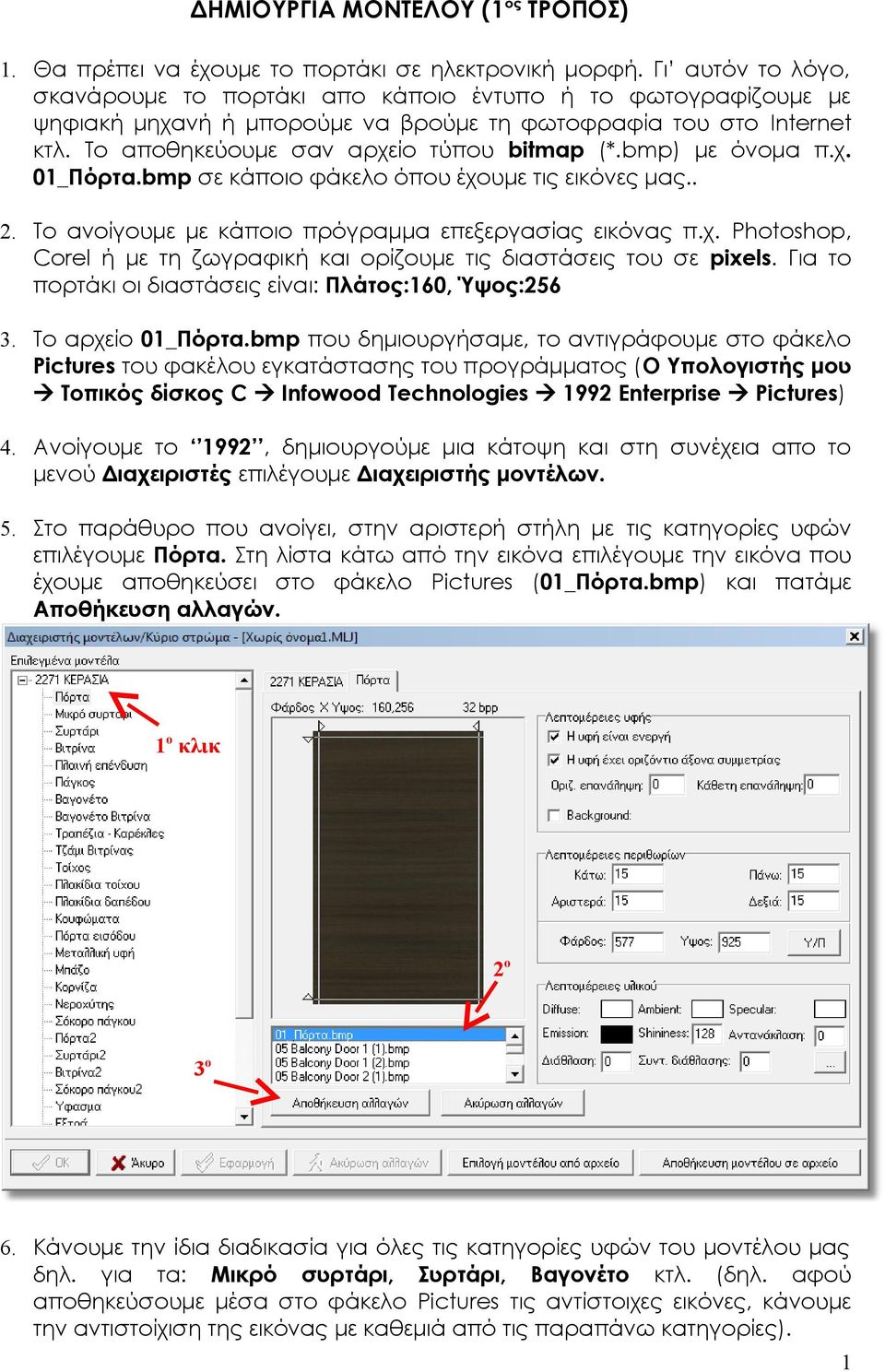The image size is (885, 1372).
Task: Click the Οριζ. επανάληψη input field
Action: tap(667, 785)
